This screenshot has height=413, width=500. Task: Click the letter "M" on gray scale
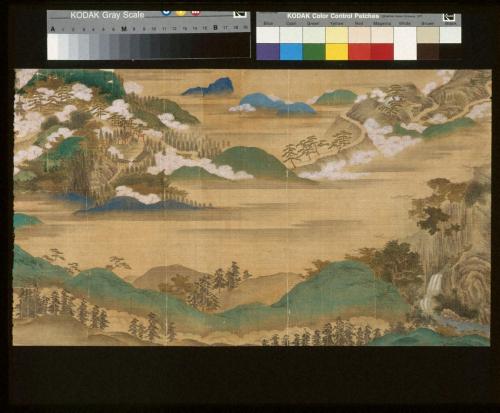pos(124,29)
